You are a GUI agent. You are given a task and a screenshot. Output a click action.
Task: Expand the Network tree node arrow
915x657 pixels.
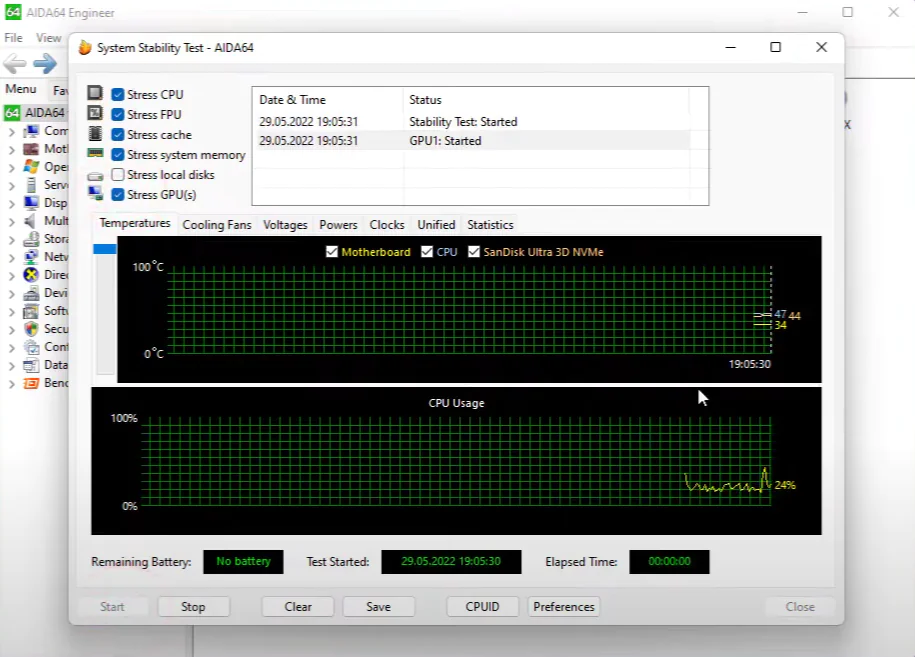[11, 257]
